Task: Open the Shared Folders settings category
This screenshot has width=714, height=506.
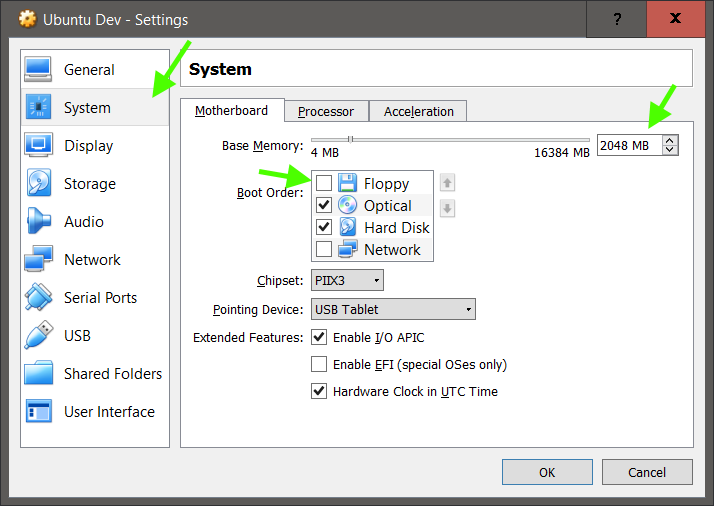Action: 95,373
